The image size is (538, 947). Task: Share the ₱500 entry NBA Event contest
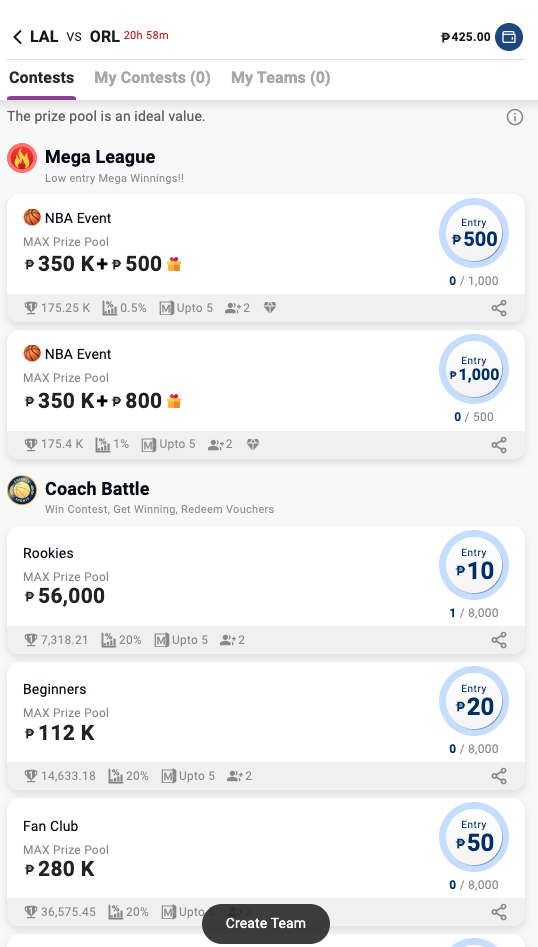tap(499, 308)
